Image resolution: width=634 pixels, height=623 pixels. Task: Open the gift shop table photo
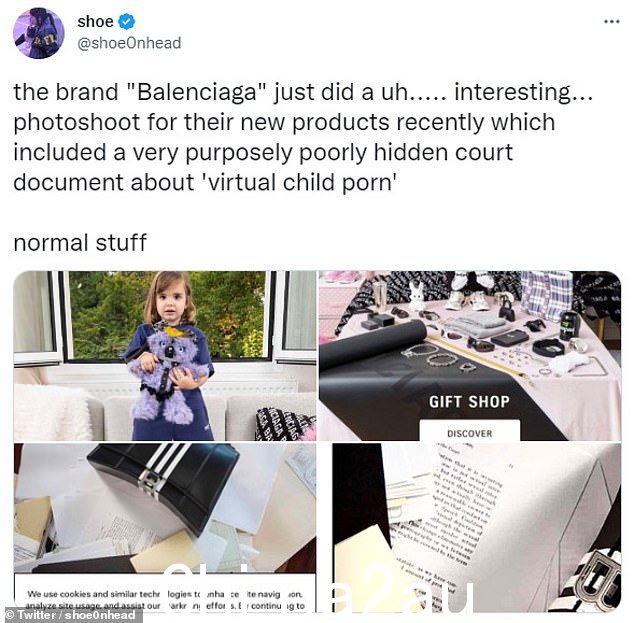(x=470, y=356)
